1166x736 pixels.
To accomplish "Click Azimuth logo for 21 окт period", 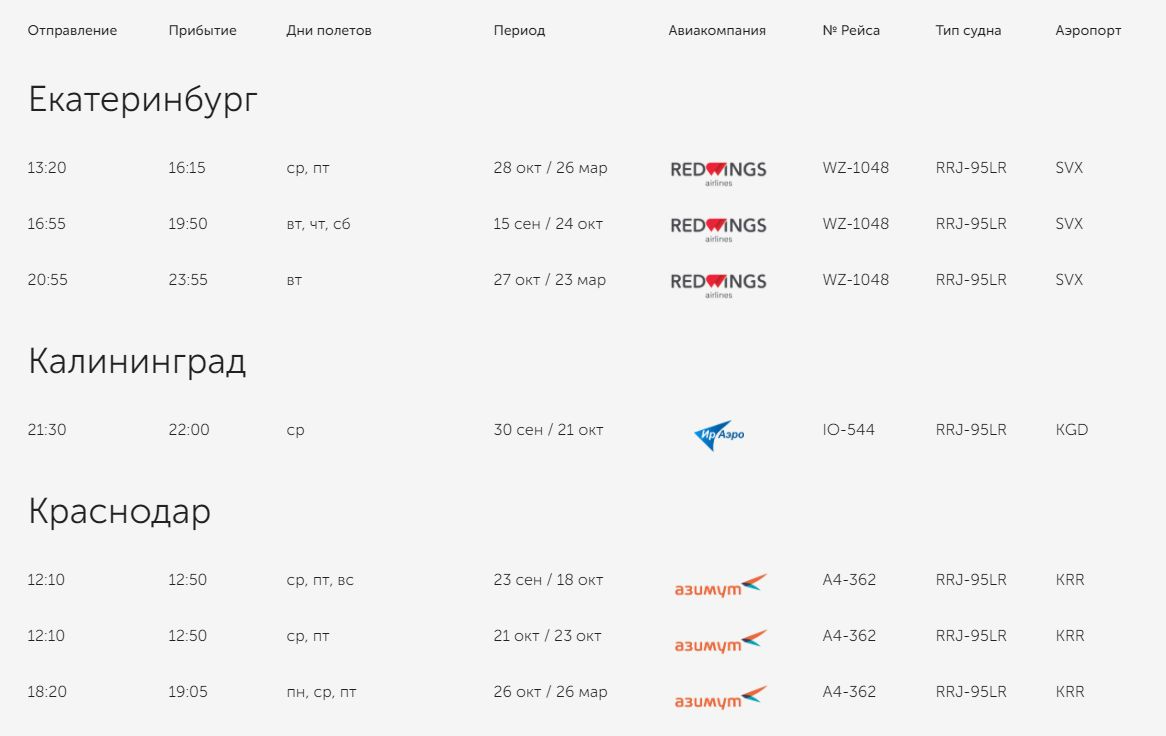I will coord(720,641).
